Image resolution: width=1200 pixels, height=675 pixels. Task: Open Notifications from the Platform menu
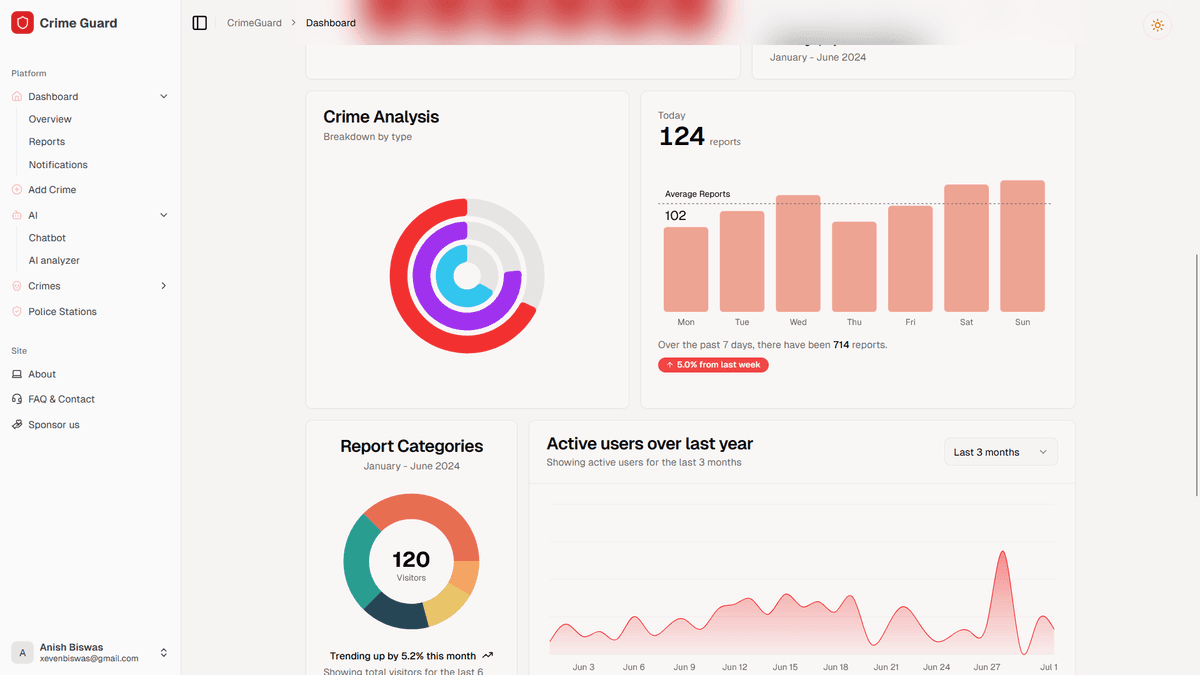57,164
